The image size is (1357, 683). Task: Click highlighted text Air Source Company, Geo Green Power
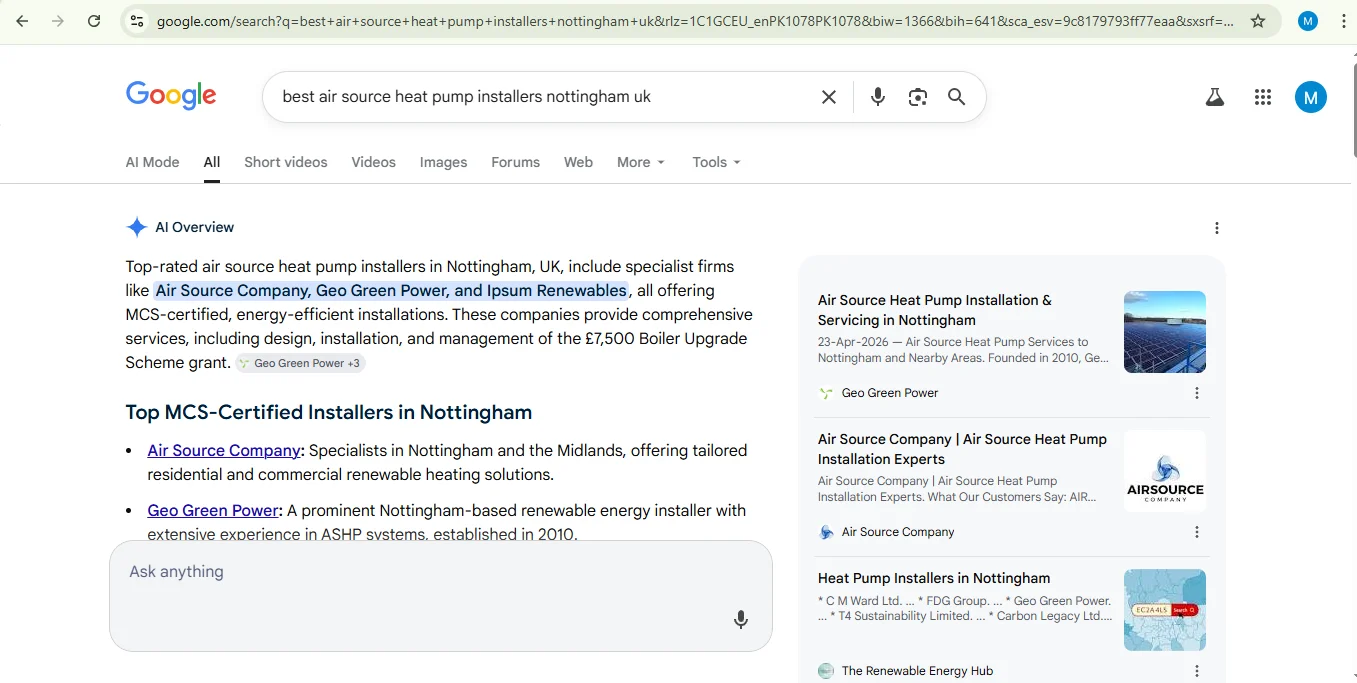[391, 291]
